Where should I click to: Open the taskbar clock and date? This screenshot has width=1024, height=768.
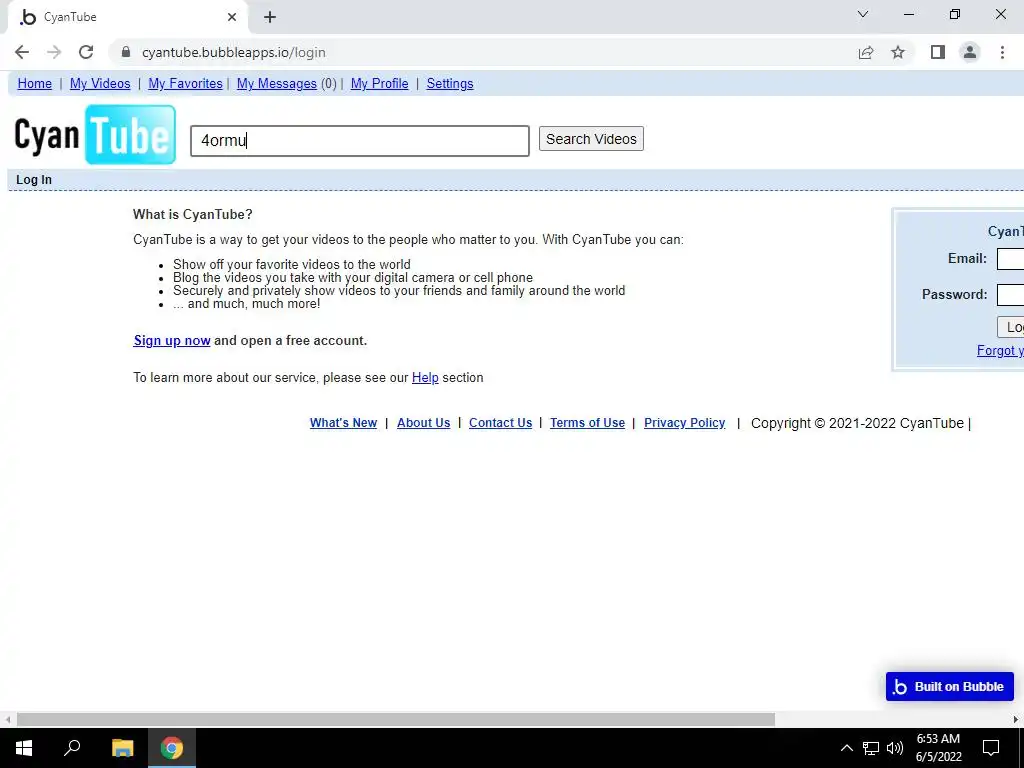(x=938, y=748)
